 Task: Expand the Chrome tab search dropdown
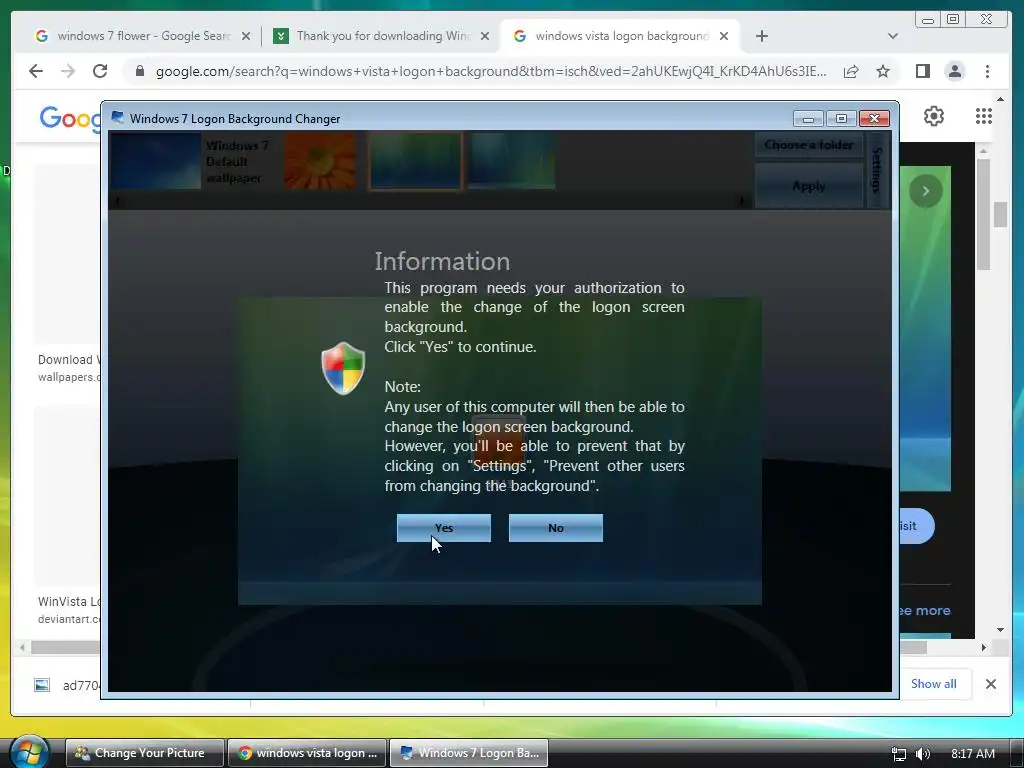893,36
